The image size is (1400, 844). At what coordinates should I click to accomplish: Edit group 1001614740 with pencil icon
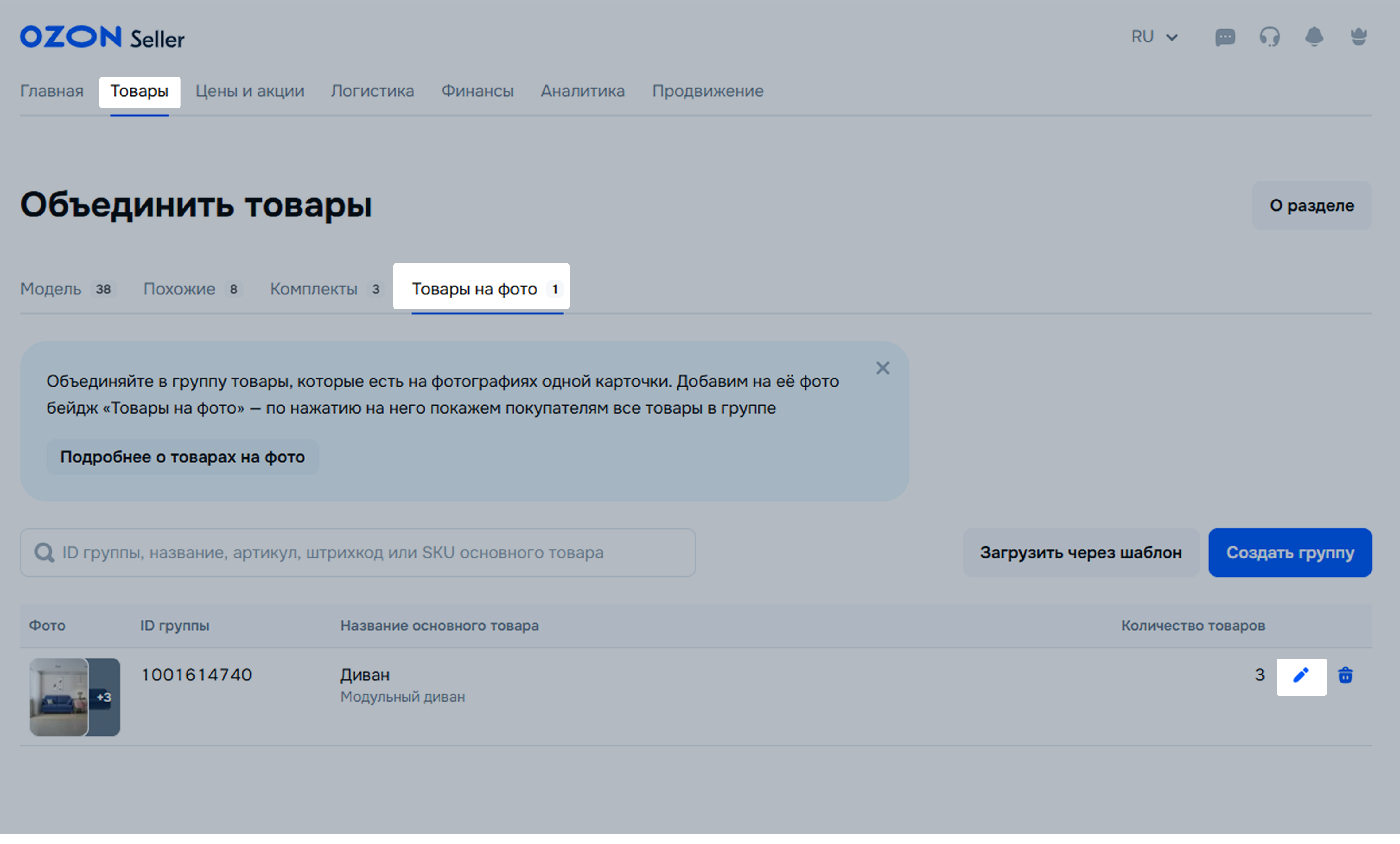click(x=1301, y=676)
